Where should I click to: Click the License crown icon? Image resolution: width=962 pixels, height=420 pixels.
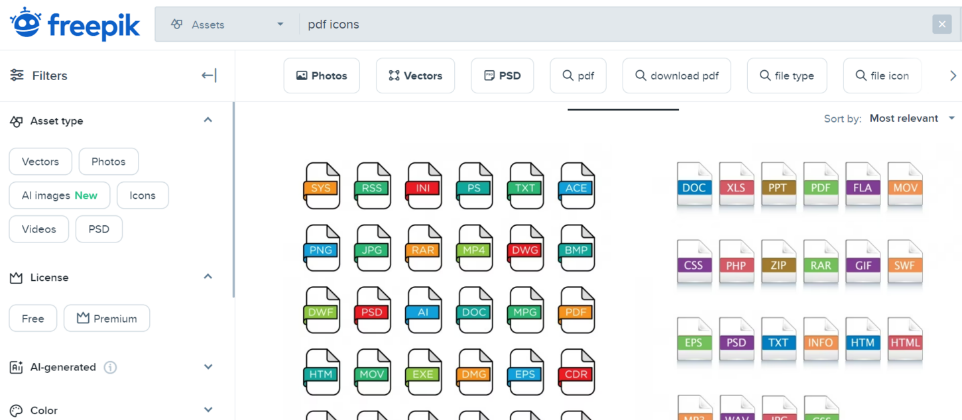(x=17, y=277)
